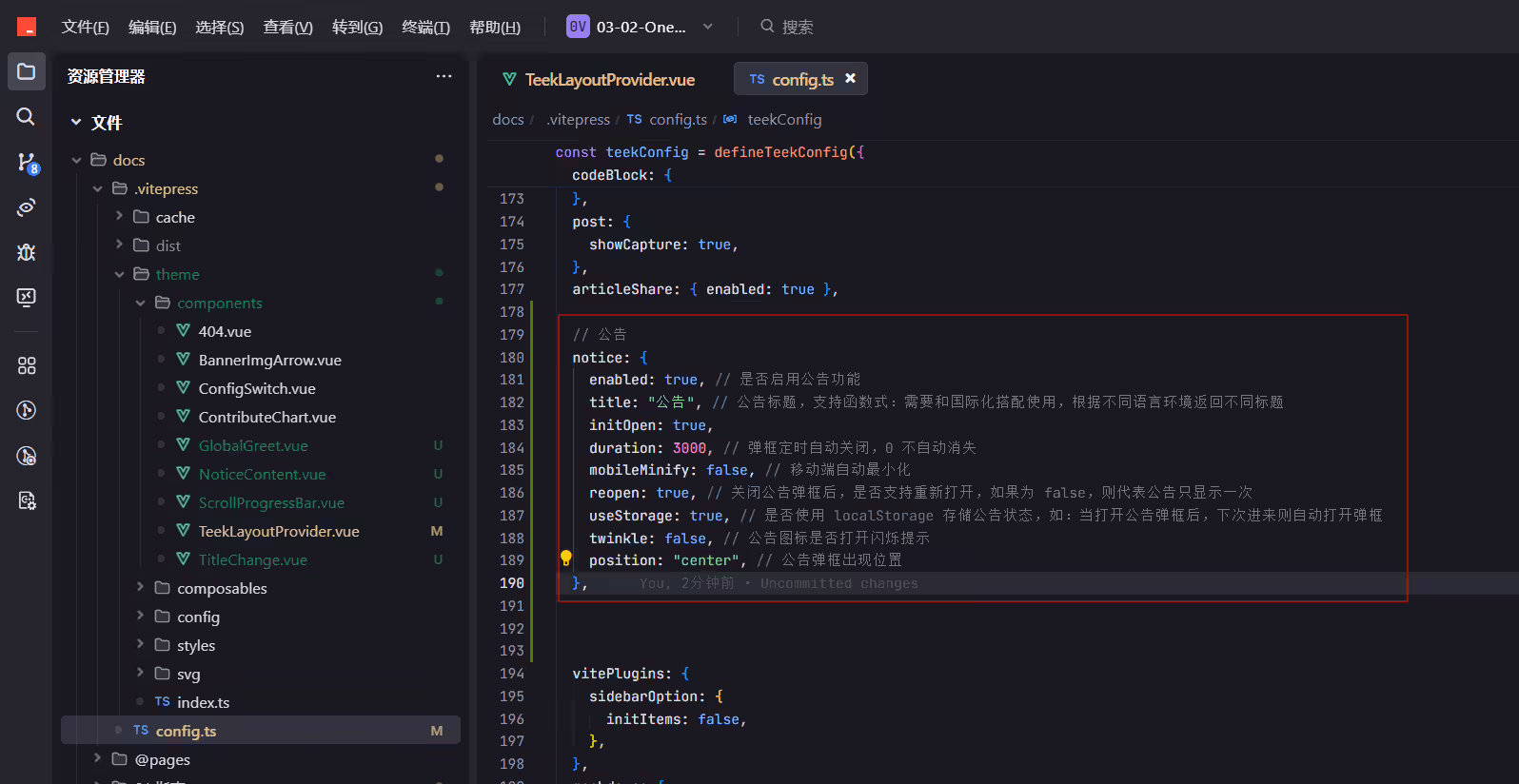1519x784 pixels.
Task: Click the lightbulb quick-fix icon
Action: point(566,559)
